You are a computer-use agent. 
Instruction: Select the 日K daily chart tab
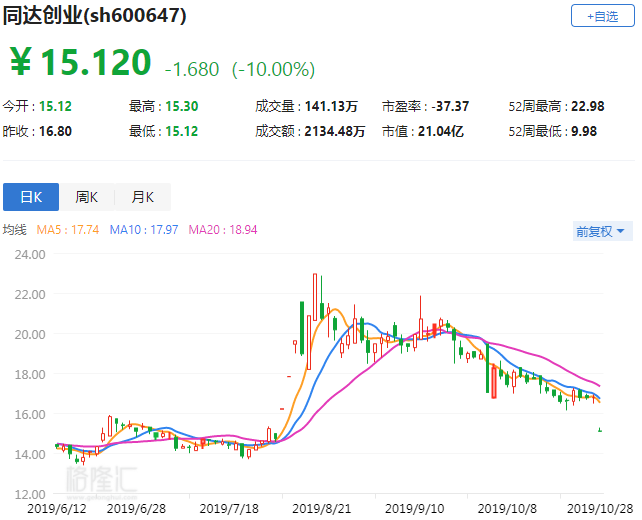(31, 197)
